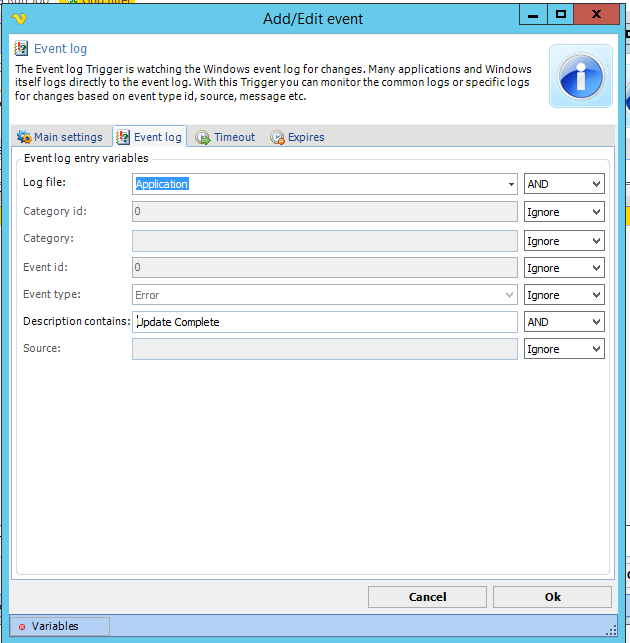Confirm with the Ok button
The width and height of the screenshot is (630, 643).
click(x=552, y=596)
